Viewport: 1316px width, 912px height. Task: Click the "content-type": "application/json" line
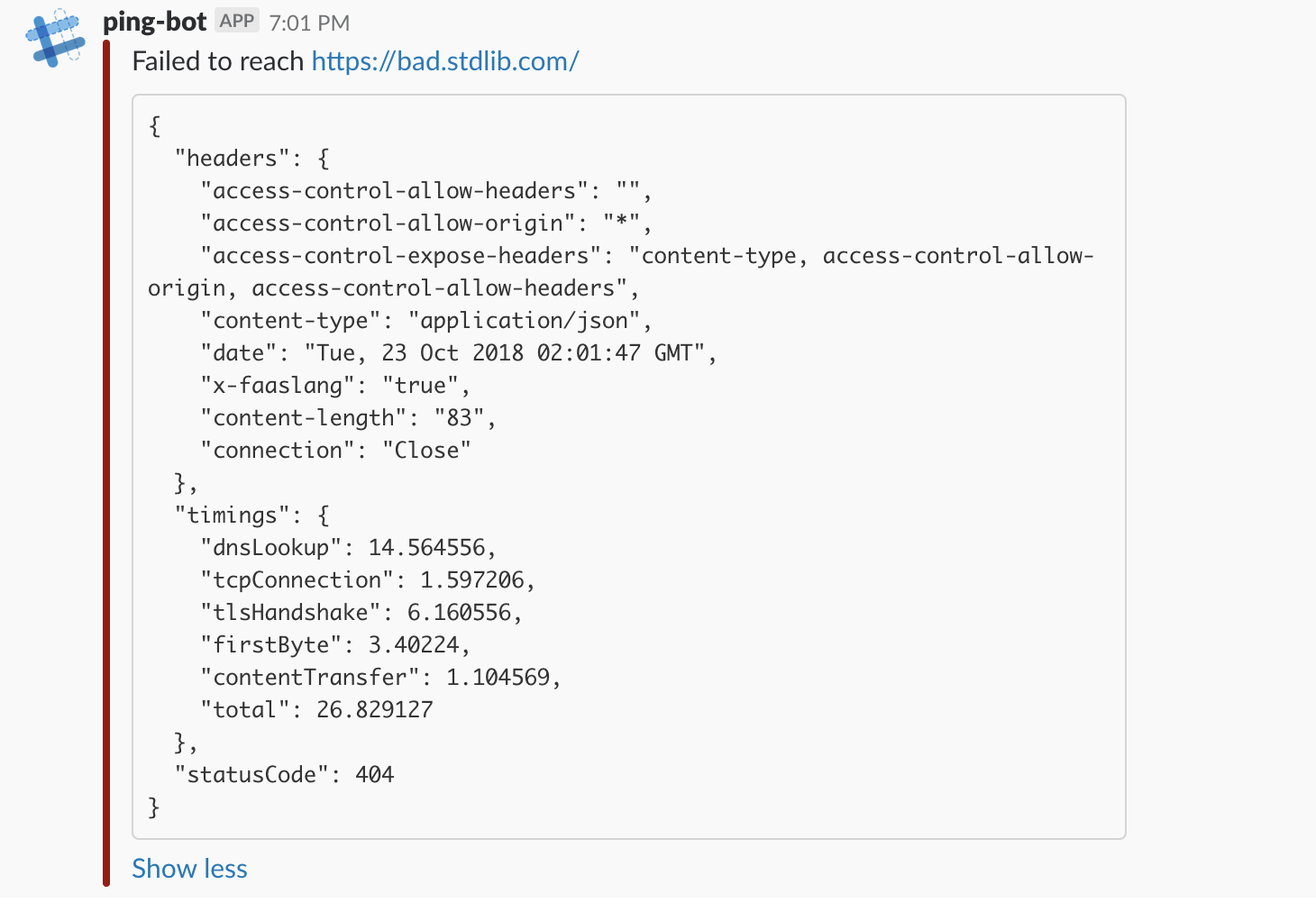click(425, 320)
